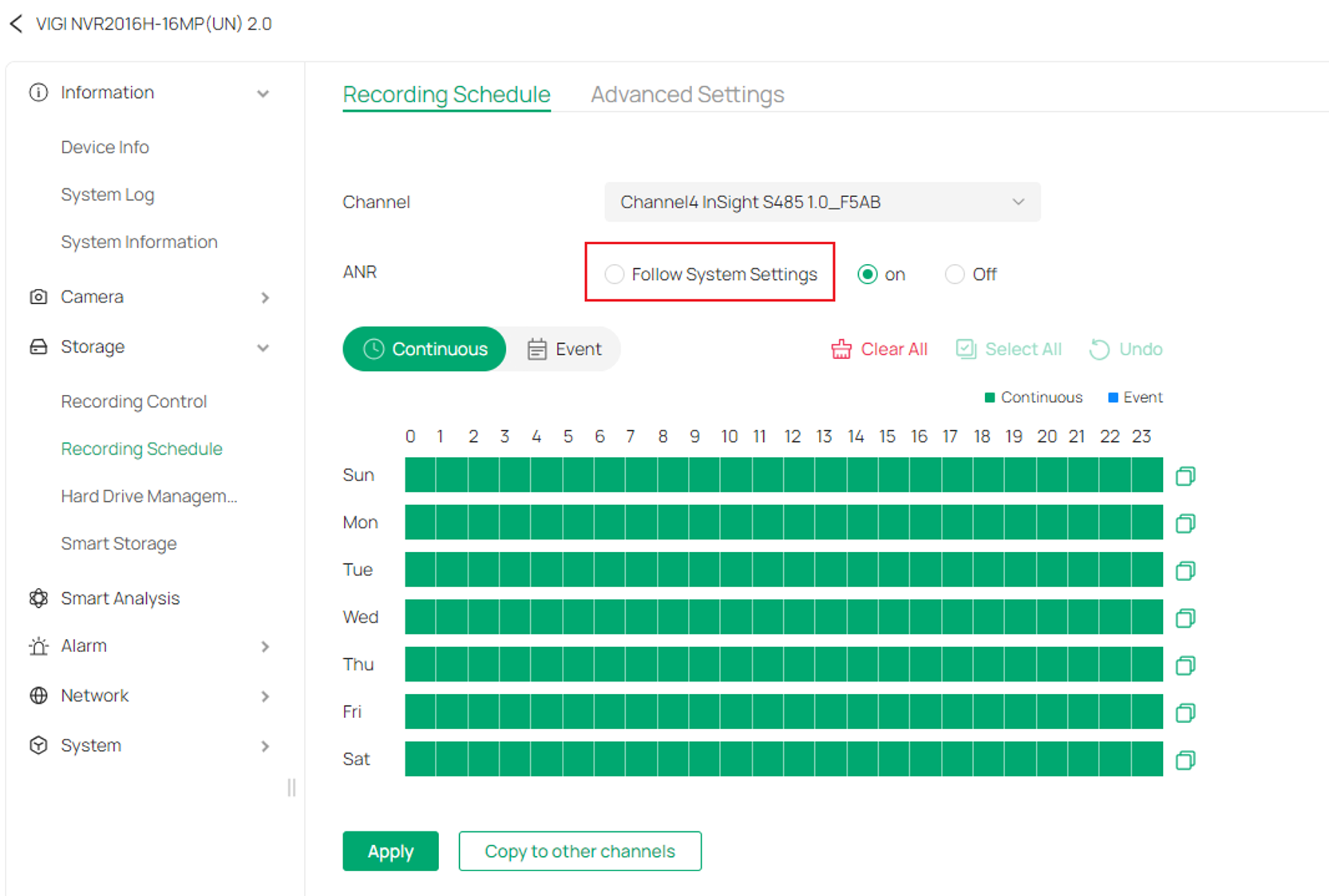Viewport: 1329px width, 896px height.
Task: Open Recording Control in sidebar
Action: click(x=134, y=401)
